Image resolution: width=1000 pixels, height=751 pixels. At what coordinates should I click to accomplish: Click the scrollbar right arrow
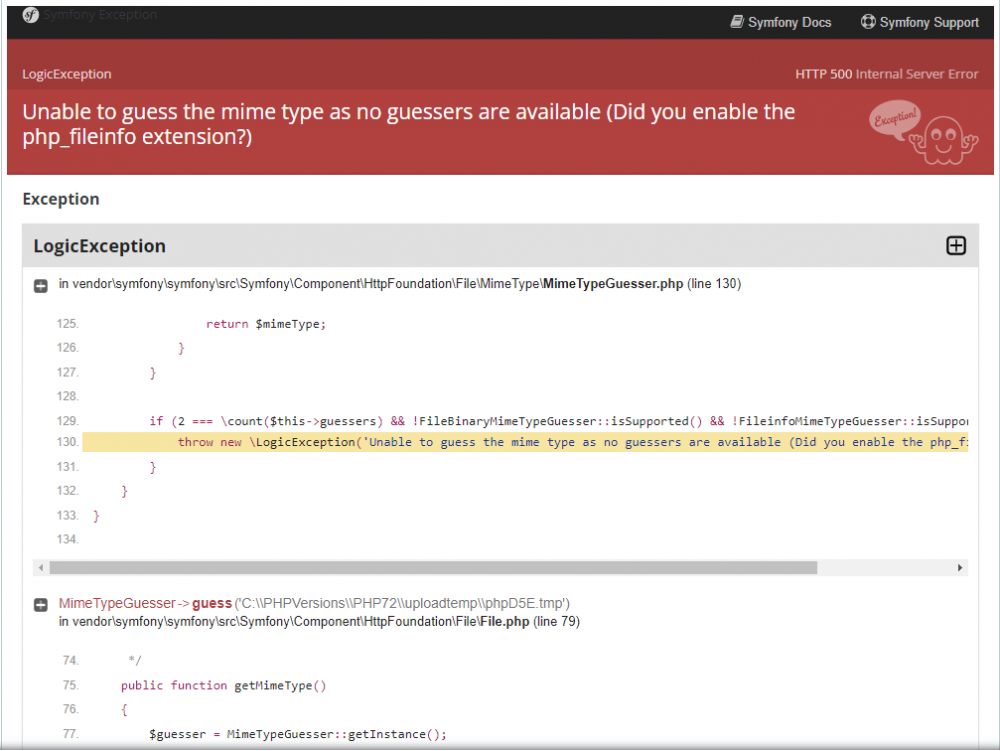pos(960,567)
